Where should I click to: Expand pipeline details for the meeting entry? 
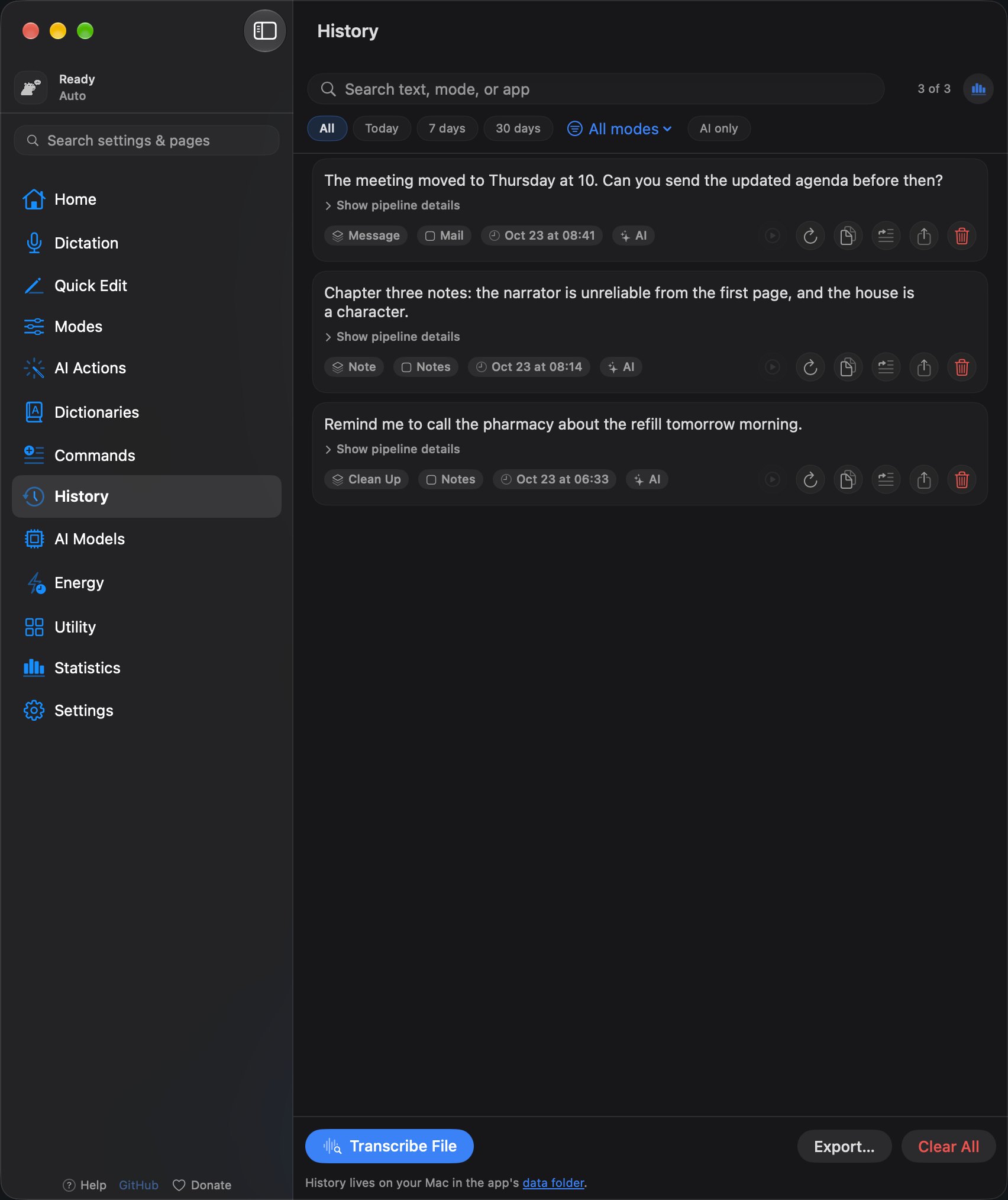392,205
